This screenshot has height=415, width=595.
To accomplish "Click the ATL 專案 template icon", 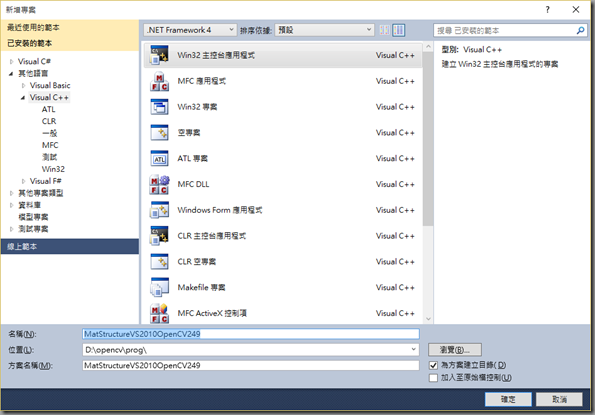I will (x=159, y=159).
